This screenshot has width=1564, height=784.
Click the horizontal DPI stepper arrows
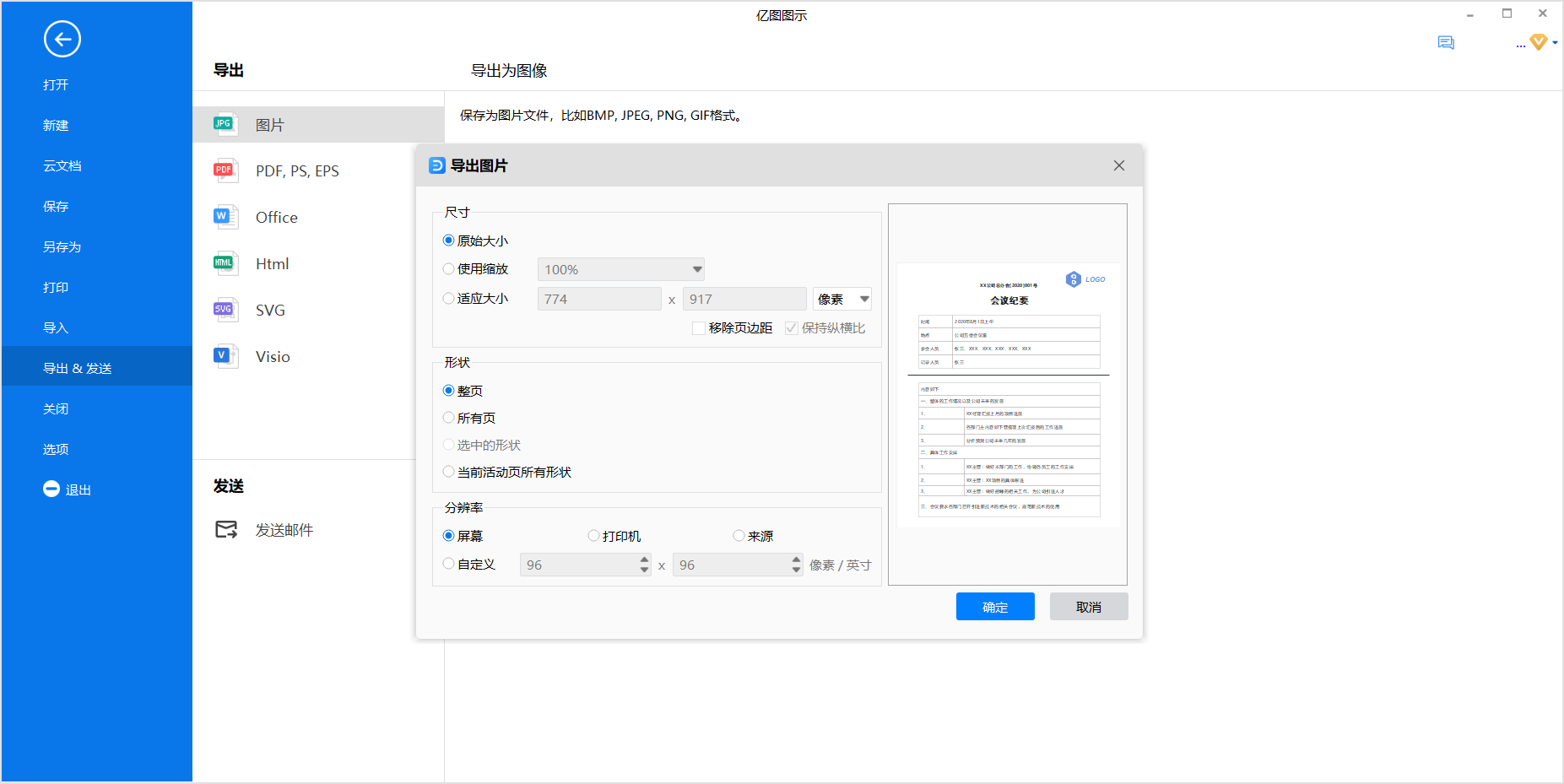645,565
